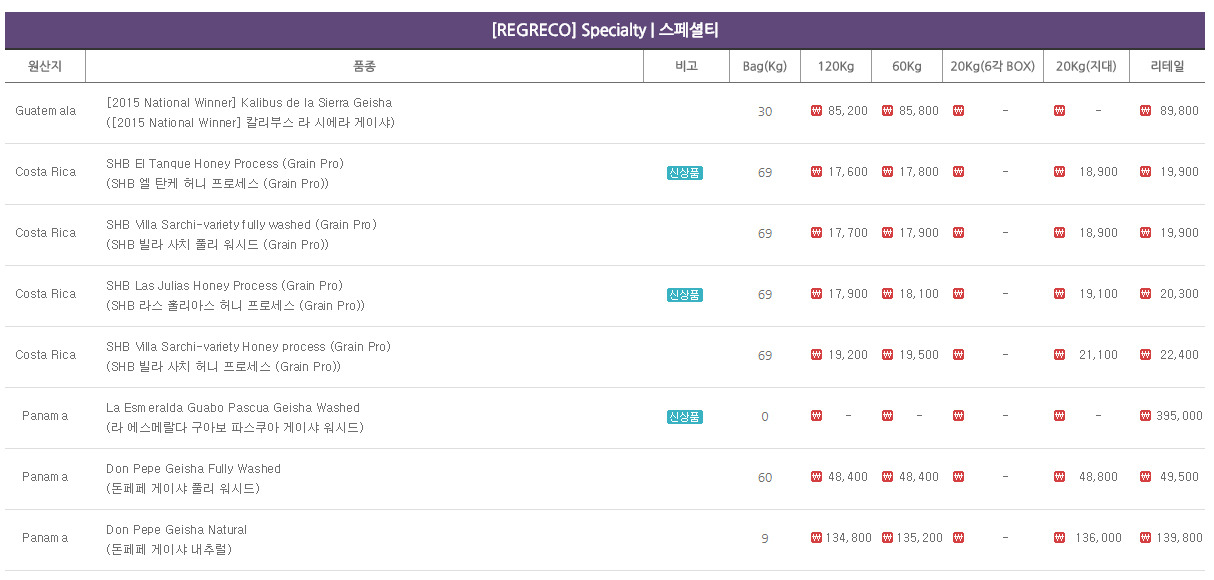Viewport: 1214px width, 580px height.
Task: Click retail price 19,900 in El Tanque row
Action: pos(1180,172)
